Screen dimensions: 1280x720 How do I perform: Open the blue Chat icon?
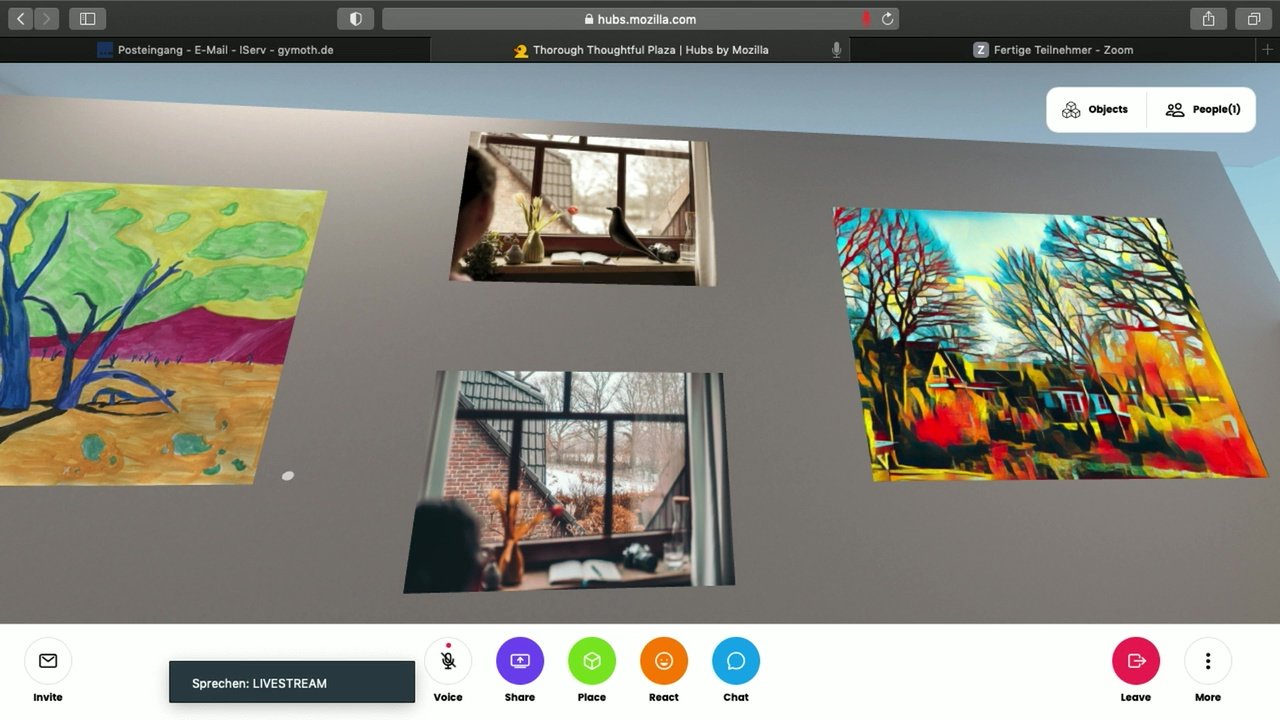[x=736, y=661]
